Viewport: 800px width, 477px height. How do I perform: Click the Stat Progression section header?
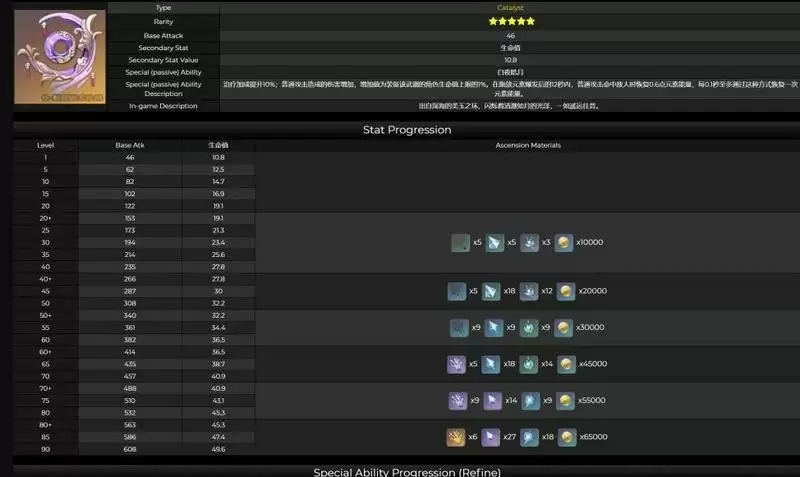click(405, 130)
